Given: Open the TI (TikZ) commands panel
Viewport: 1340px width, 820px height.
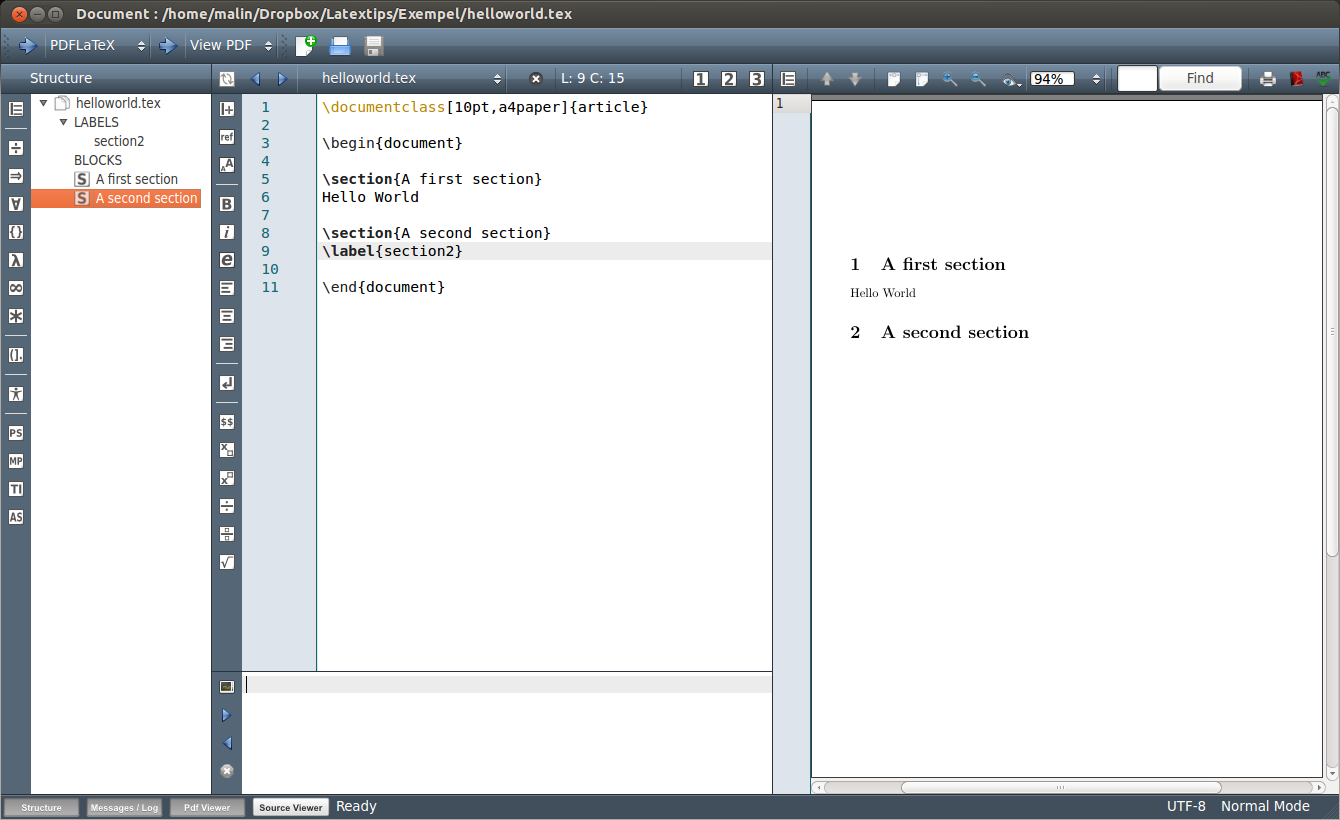Looking at the screenshot, I should point(16,489).
